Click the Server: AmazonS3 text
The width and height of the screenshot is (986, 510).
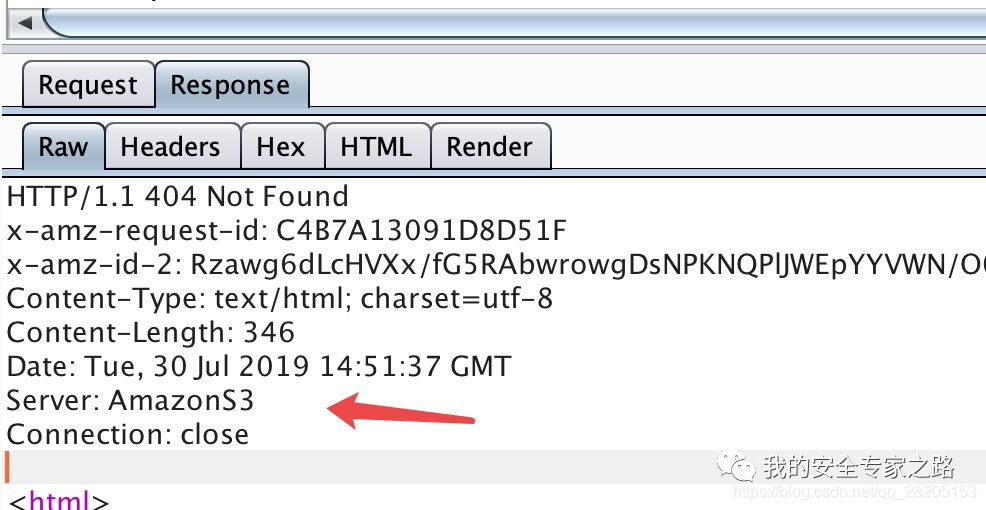pyautogui.click(x=130, y=401)
